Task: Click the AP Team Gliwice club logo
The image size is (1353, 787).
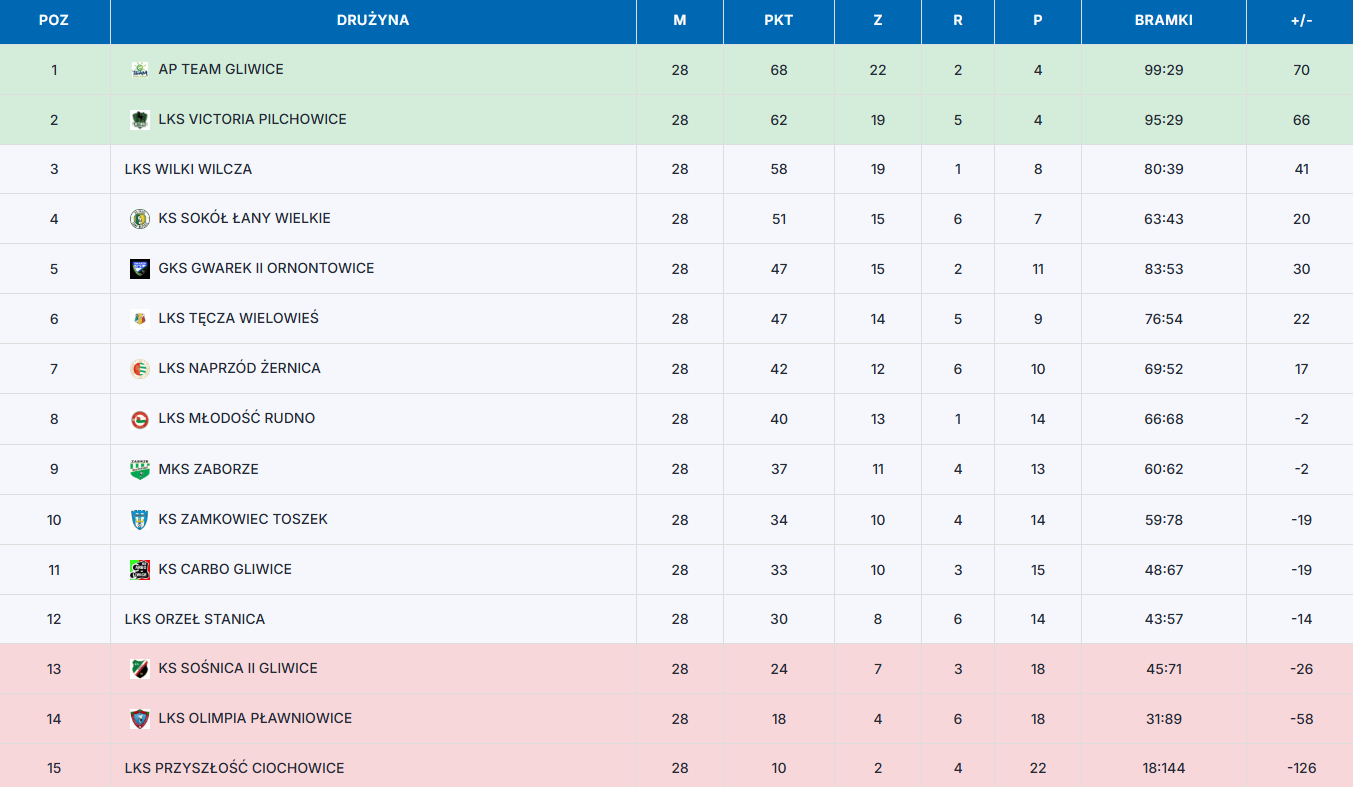Action: 140,70
